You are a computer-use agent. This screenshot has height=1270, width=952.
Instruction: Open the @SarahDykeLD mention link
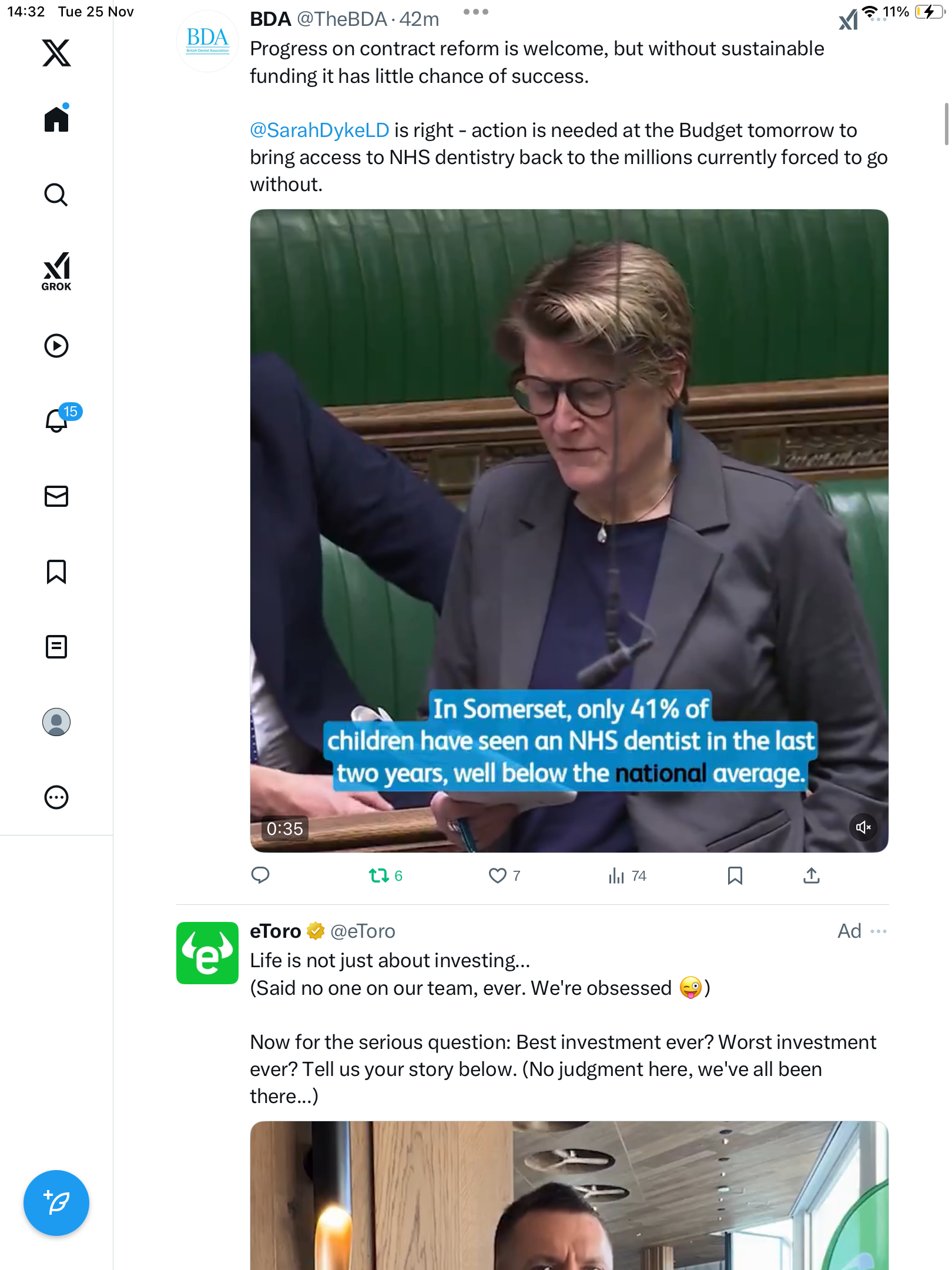click(x=319, y=130)
